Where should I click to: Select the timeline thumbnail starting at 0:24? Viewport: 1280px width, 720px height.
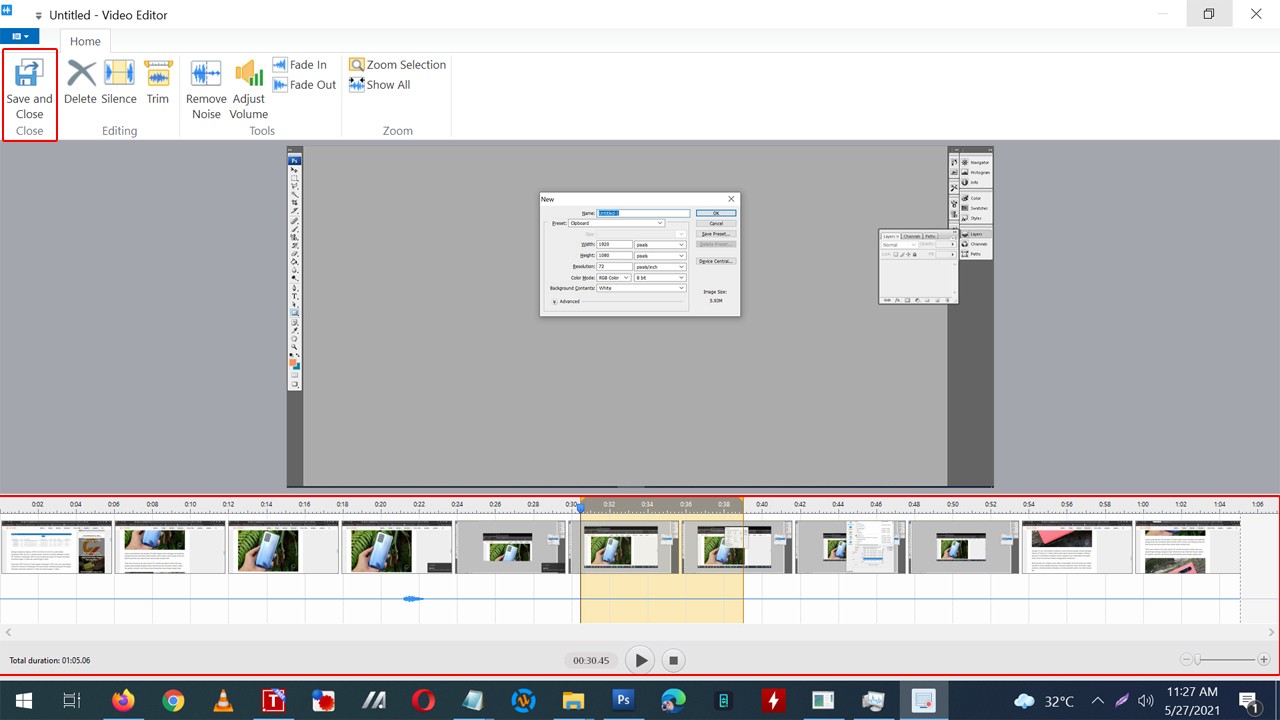pos(511,546)
